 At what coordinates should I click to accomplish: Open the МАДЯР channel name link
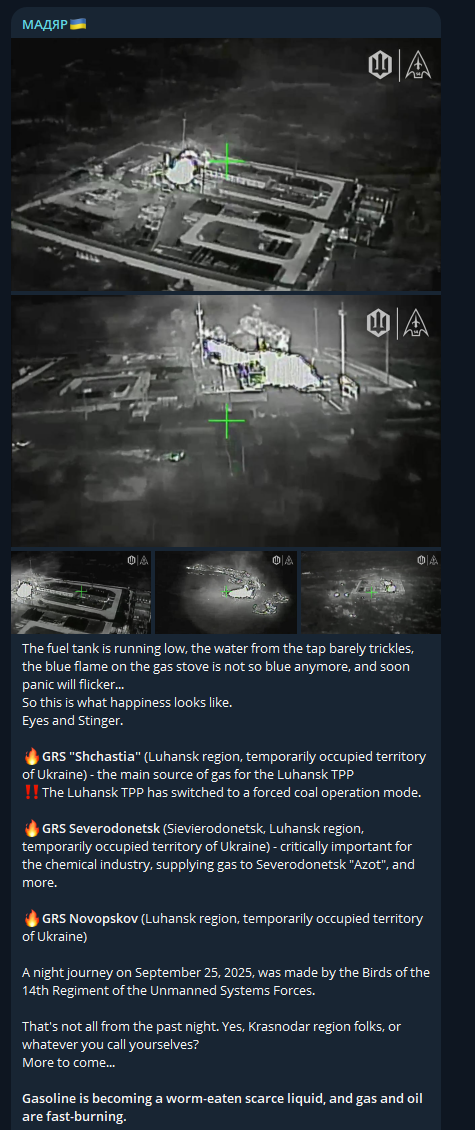[x=45, y=25]
